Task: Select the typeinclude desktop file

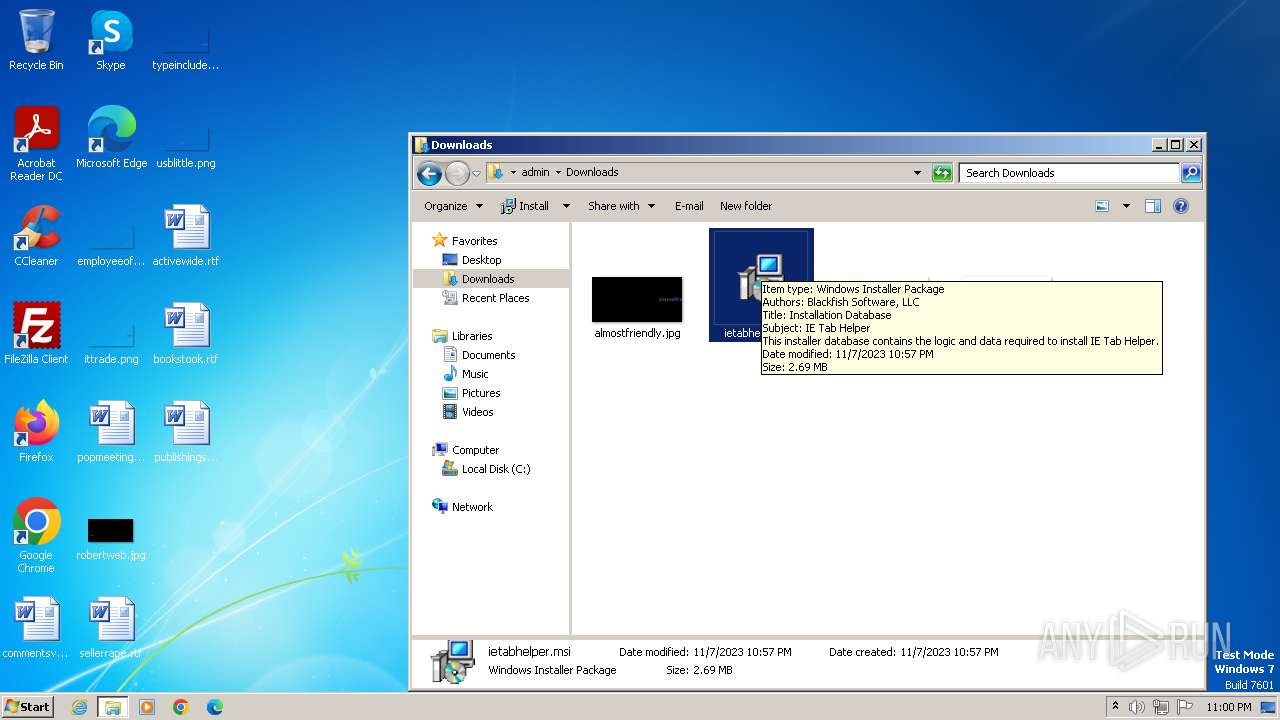Action: pos(186,50)
